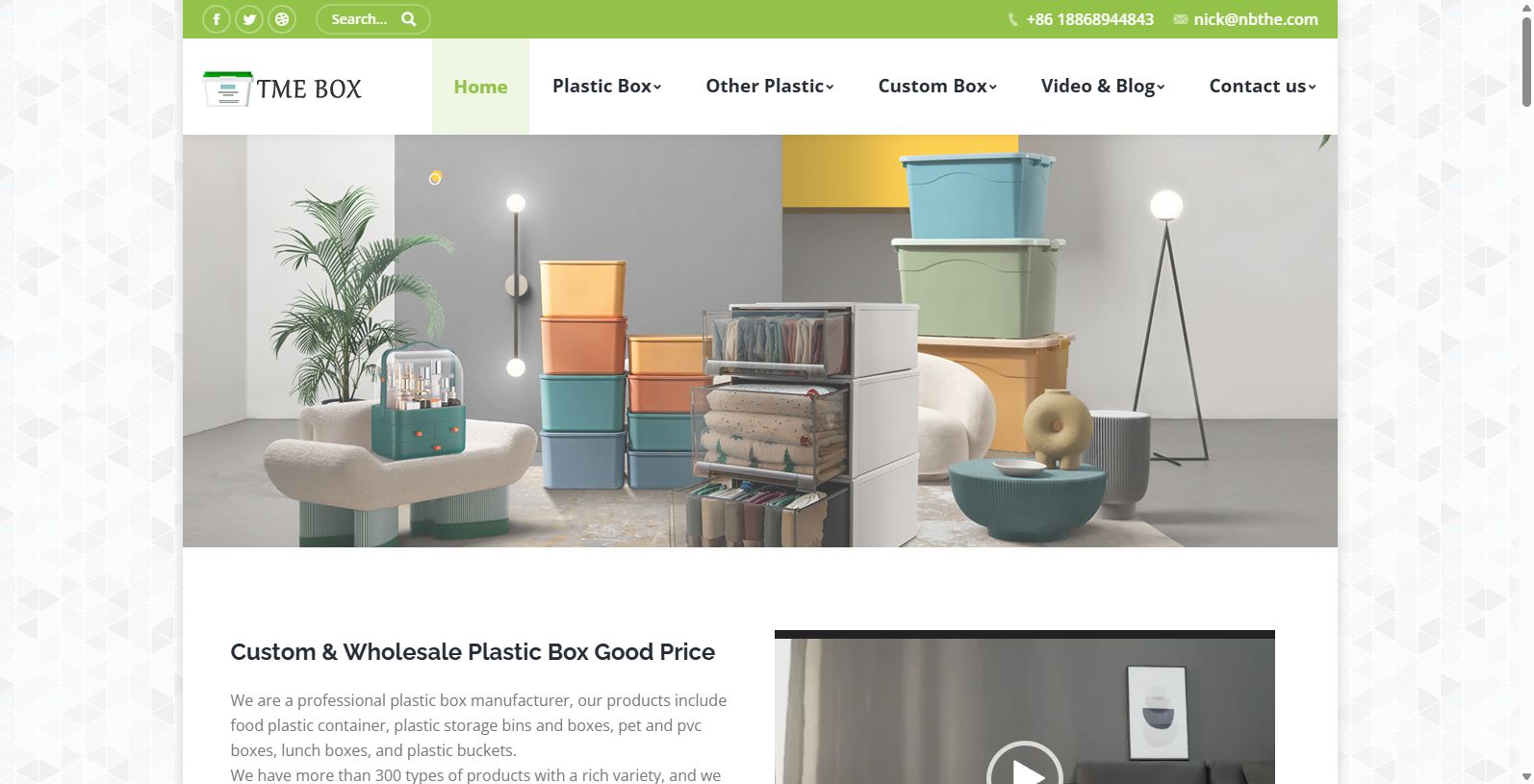Open the Facebook social icon

(217, 19)
